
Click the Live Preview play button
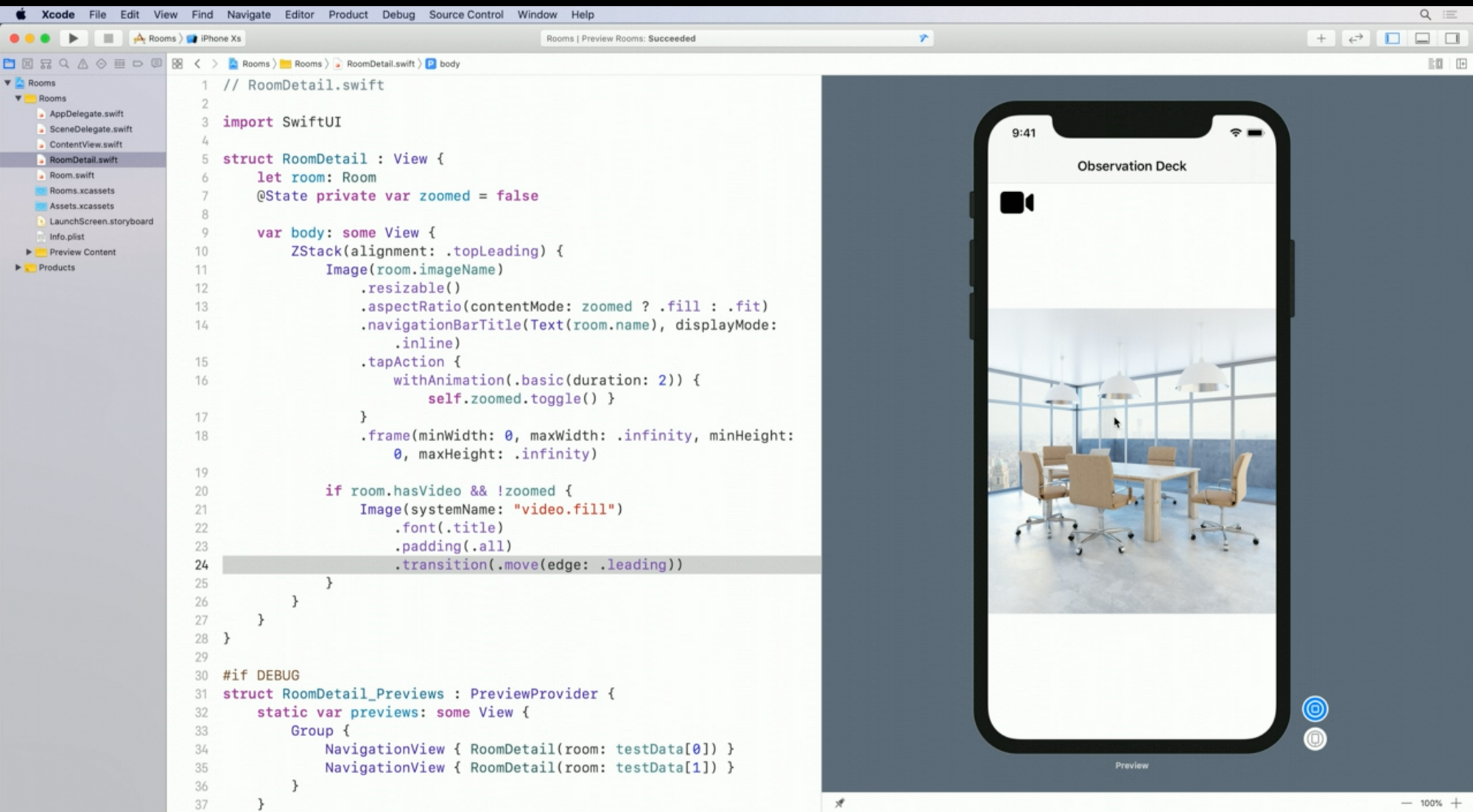coord(1315,709)
